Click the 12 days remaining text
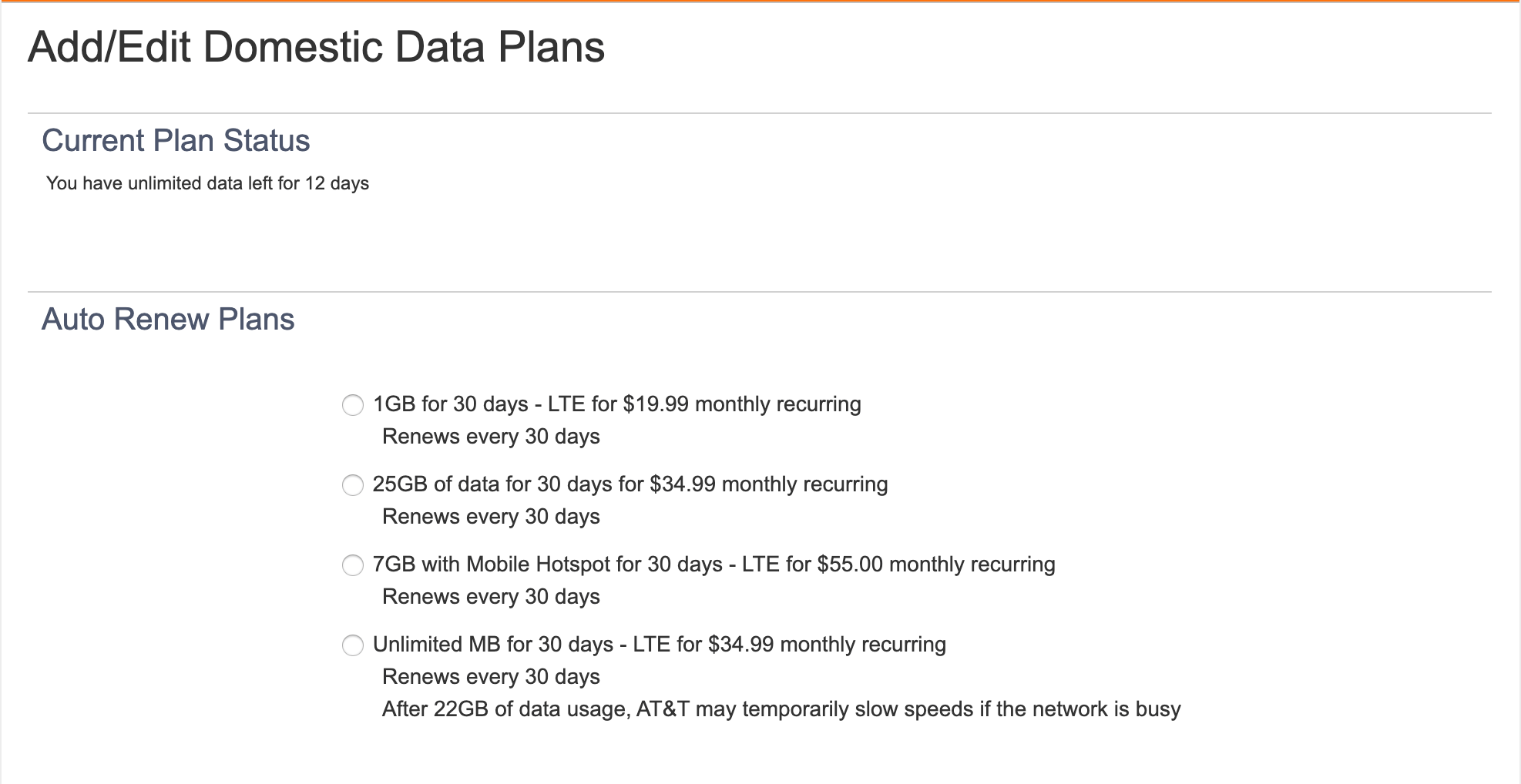1521x784 pixels. pyautogui.click(x=337, y=183)
